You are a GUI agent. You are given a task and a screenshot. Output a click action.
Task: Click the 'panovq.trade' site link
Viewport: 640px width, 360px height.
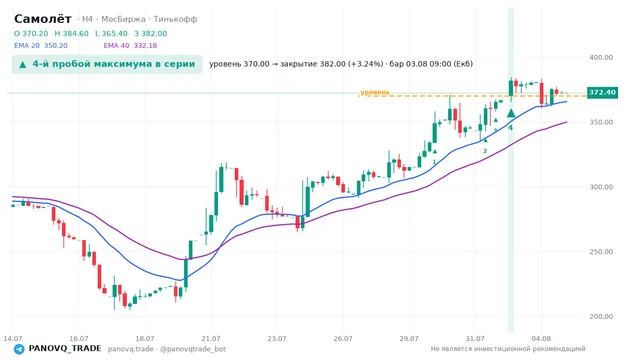point(131,349)
